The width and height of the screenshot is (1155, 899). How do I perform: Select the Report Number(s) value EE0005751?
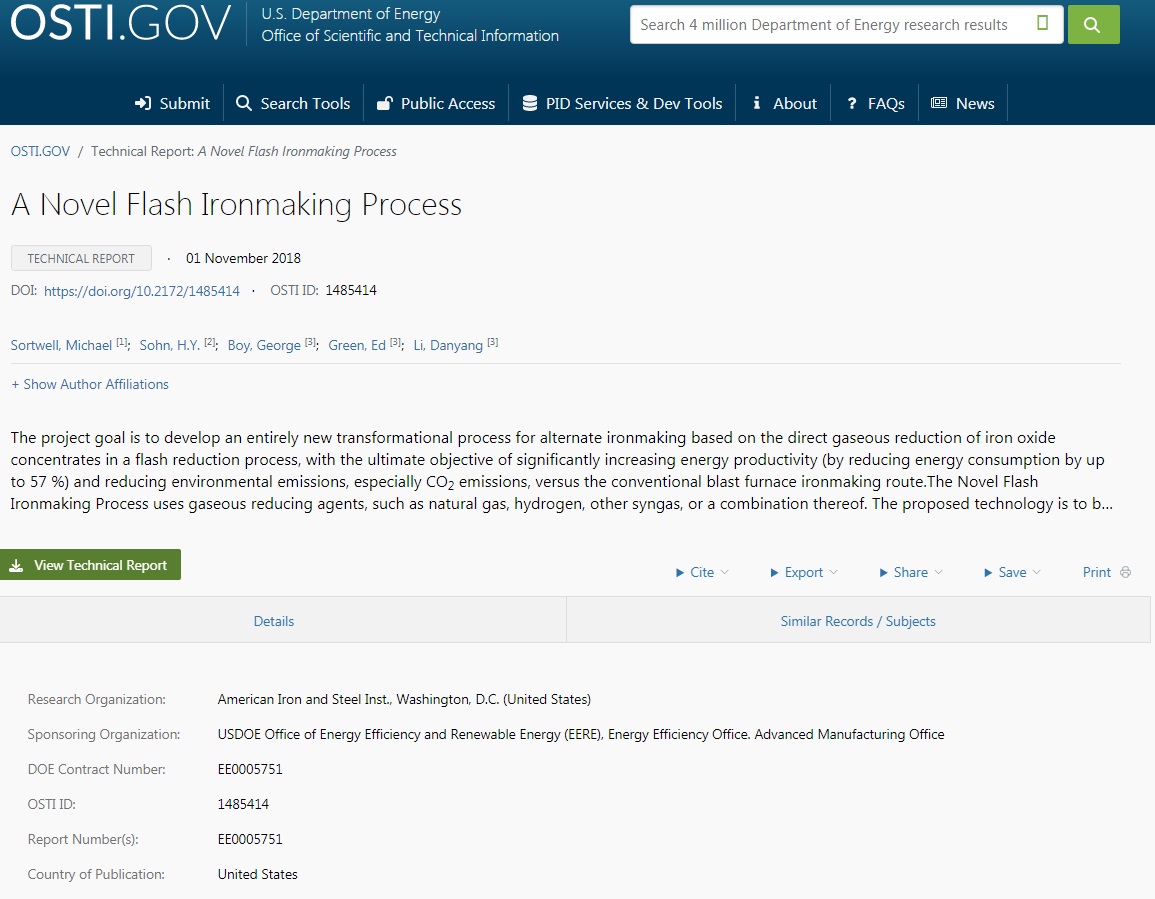[250, 839]
